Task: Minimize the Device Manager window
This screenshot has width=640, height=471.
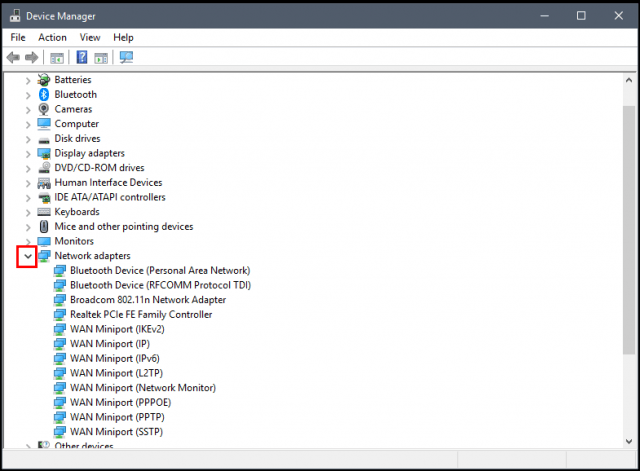Action: click(x=544, y=16)
